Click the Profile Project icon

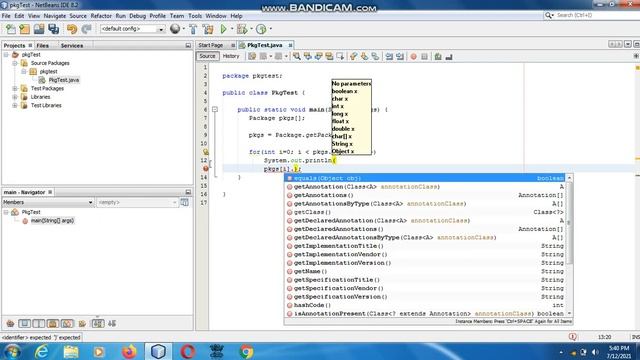pyautogui.click(x=261, y=29)
